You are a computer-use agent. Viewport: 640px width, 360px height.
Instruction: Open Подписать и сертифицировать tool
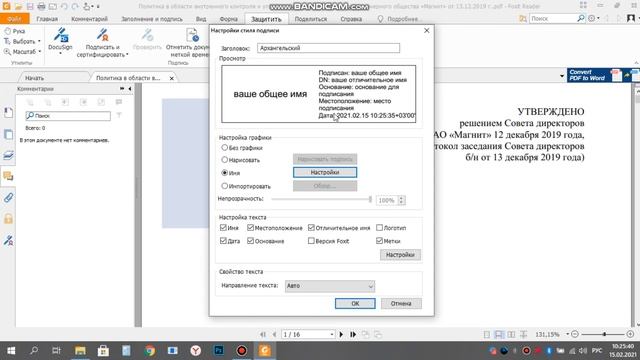pos(102,42)
